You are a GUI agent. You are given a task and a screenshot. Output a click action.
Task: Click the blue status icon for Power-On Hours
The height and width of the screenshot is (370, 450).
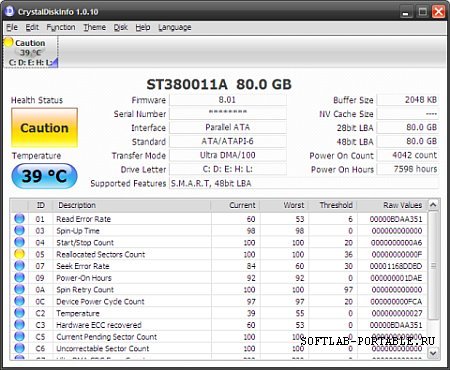tap(20, 278)
